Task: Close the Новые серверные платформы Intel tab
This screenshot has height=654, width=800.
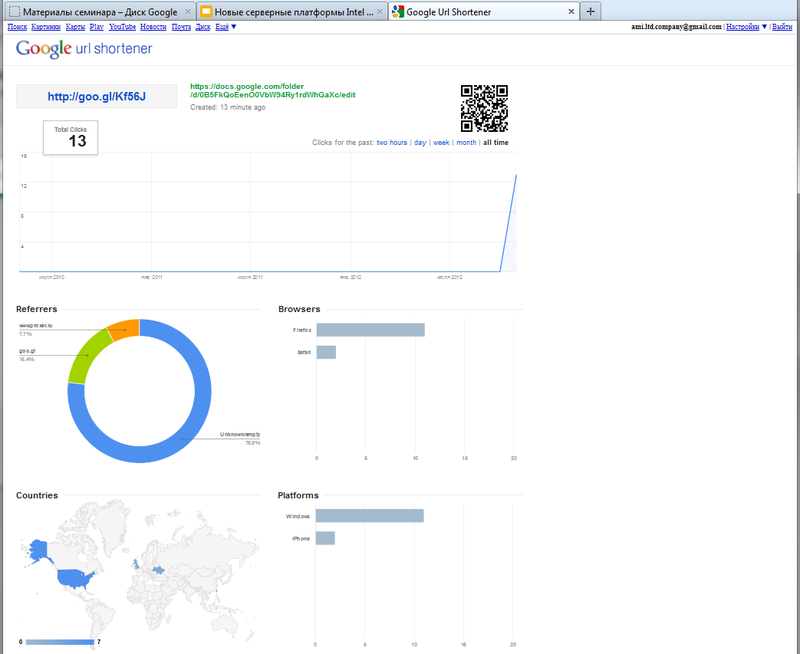Action: (x=380, y=11)
